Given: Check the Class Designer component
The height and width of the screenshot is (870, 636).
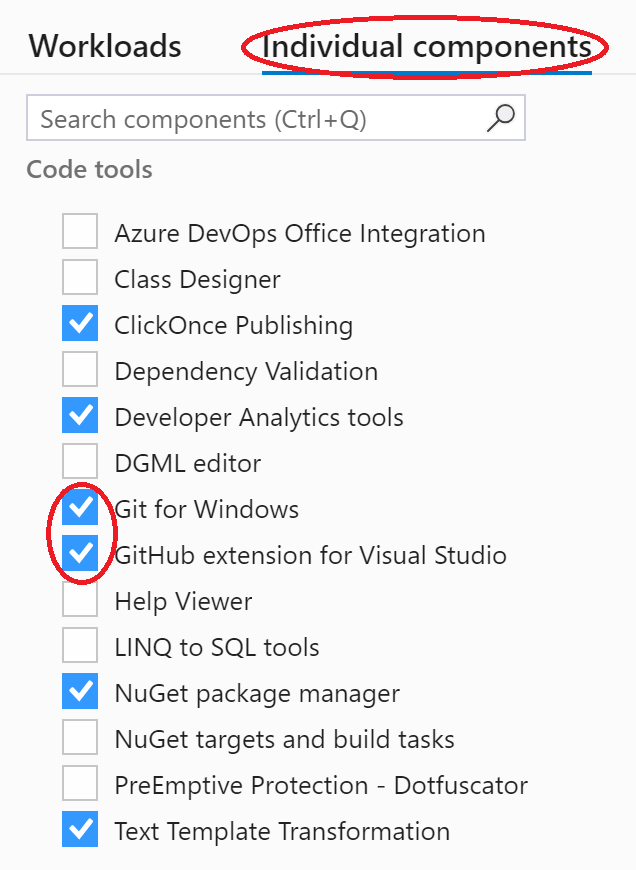Looking at the screenshot, I should point(80,279).
